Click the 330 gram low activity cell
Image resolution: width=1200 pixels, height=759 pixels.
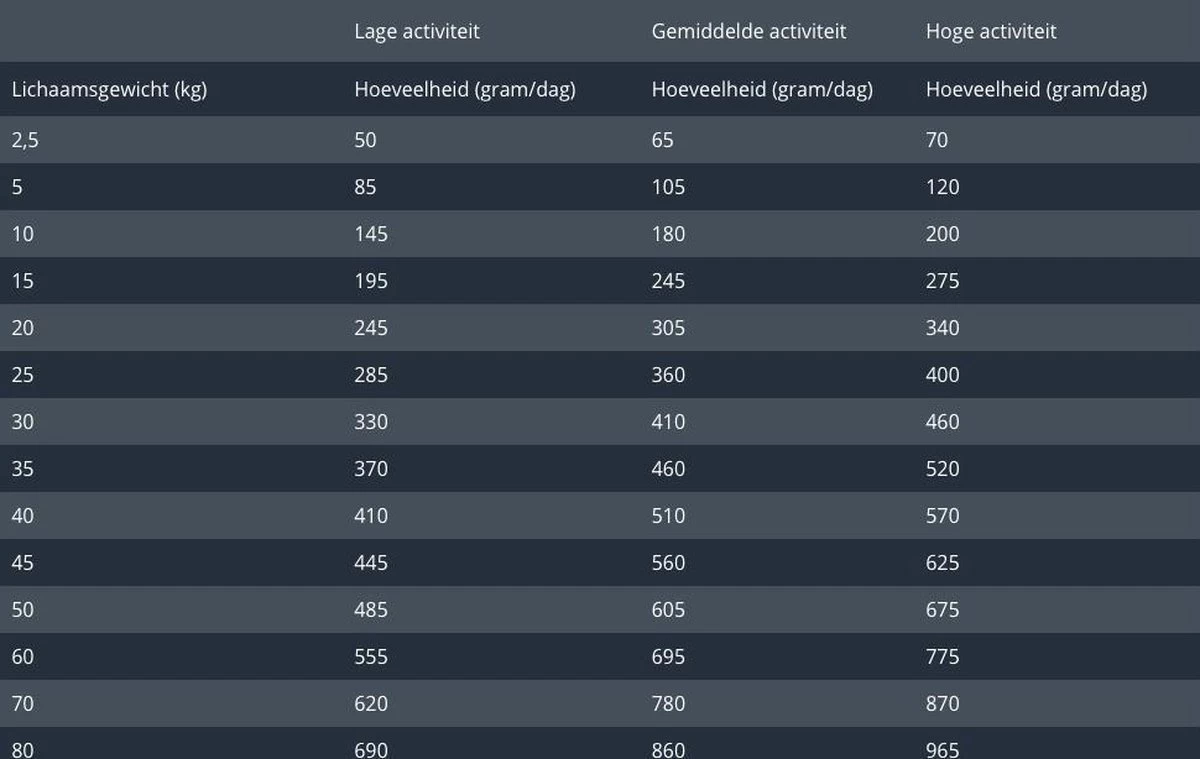[371, 422]
